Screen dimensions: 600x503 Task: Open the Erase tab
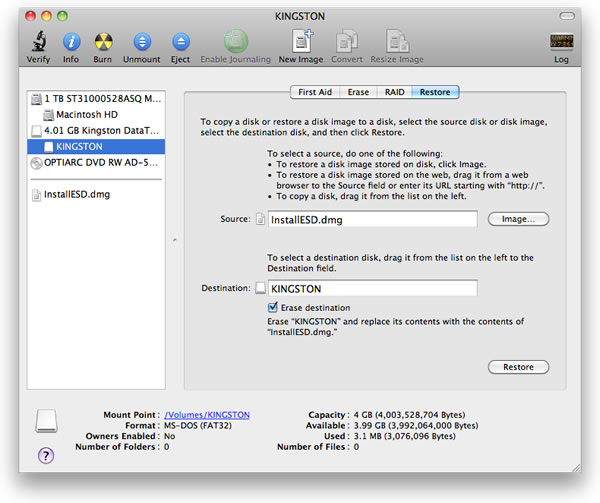click(x=358, y=92)
